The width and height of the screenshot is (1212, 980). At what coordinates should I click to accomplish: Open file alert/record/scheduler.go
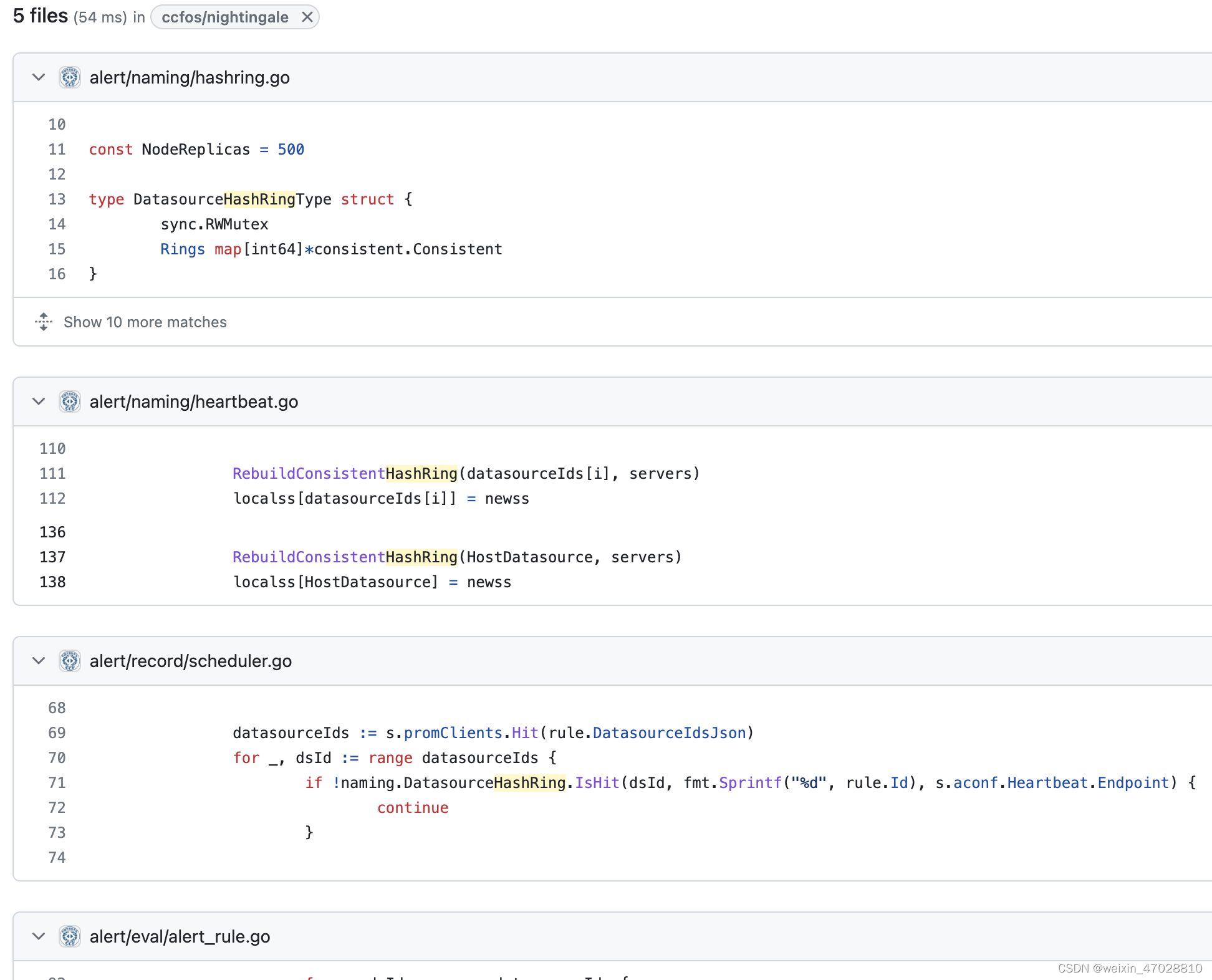[191, 661]
